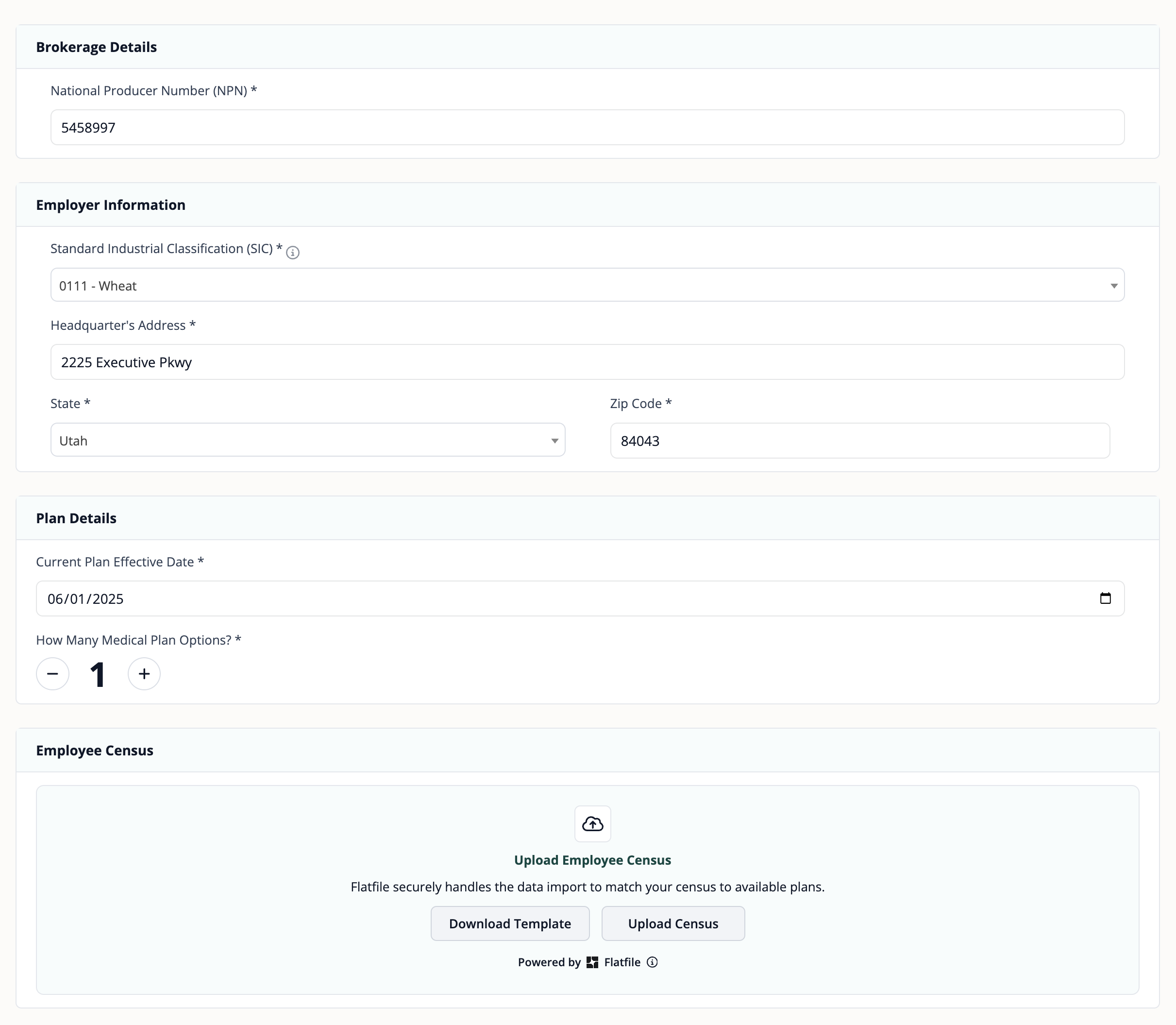Click the Employee Census section header
1176x1025 pixels.
click(95, 750)
